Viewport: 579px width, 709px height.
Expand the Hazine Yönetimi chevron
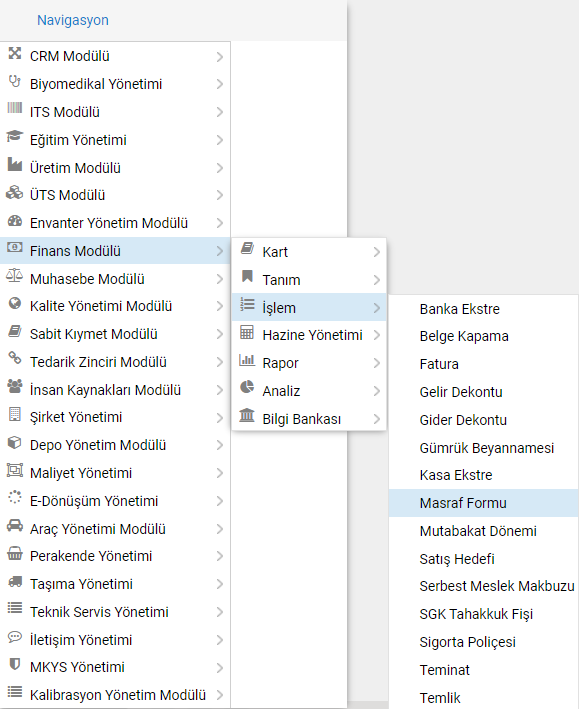point(377,335)
